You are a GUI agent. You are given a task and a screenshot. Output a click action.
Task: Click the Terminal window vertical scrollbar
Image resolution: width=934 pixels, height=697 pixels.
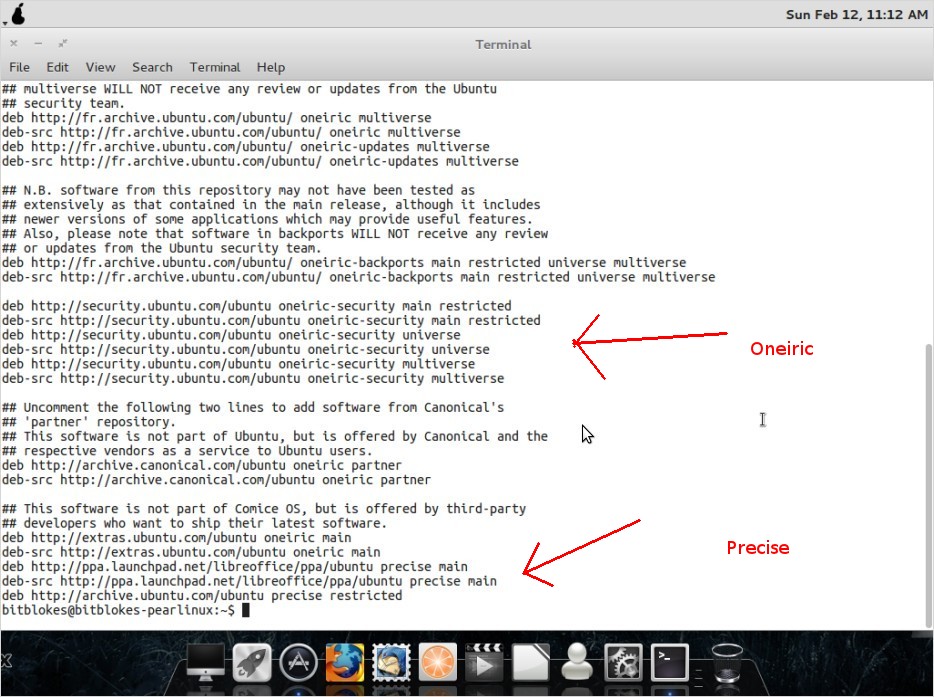[x=929, y=485]
